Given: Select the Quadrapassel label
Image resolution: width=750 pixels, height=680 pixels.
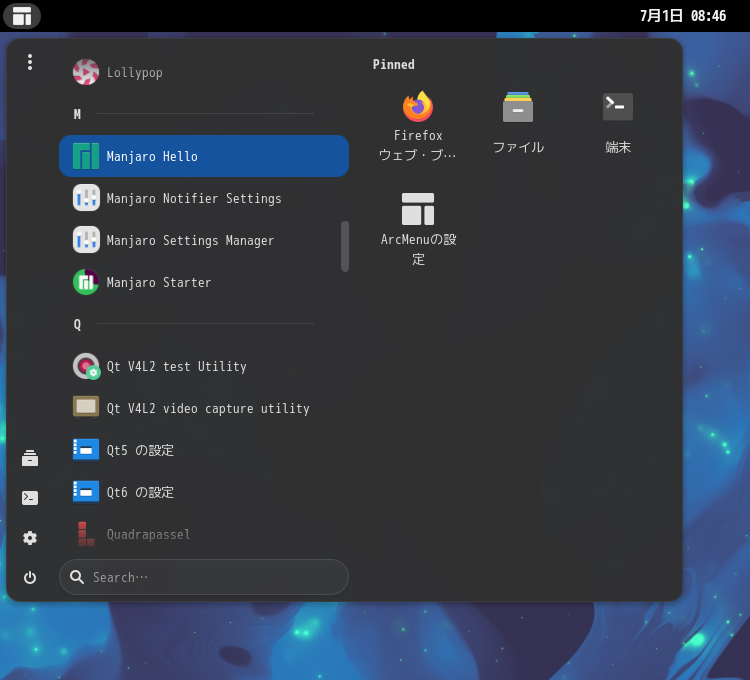Looking at the screenshot, I should pos(148,534).
